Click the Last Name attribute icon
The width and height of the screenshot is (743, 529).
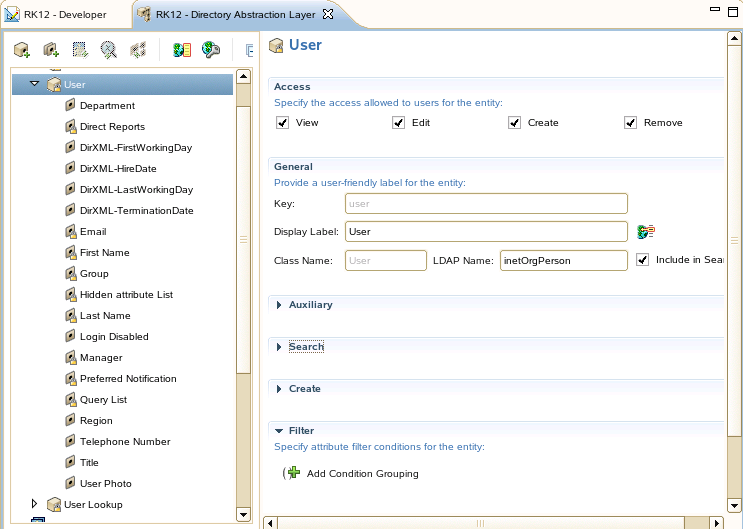point(71,315)
